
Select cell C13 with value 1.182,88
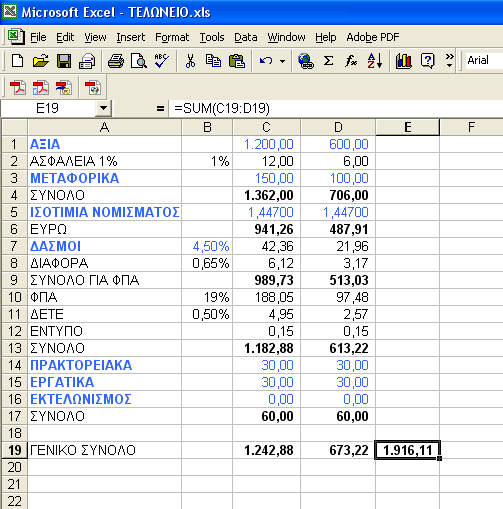click(x=266, y=348)
